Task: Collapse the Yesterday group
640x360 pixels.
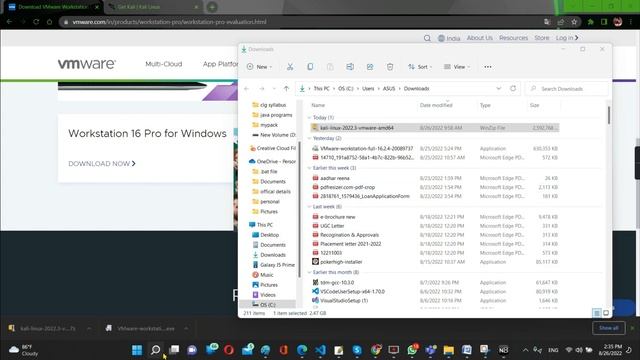Action: pyautogui.click(x=309, y=138)
